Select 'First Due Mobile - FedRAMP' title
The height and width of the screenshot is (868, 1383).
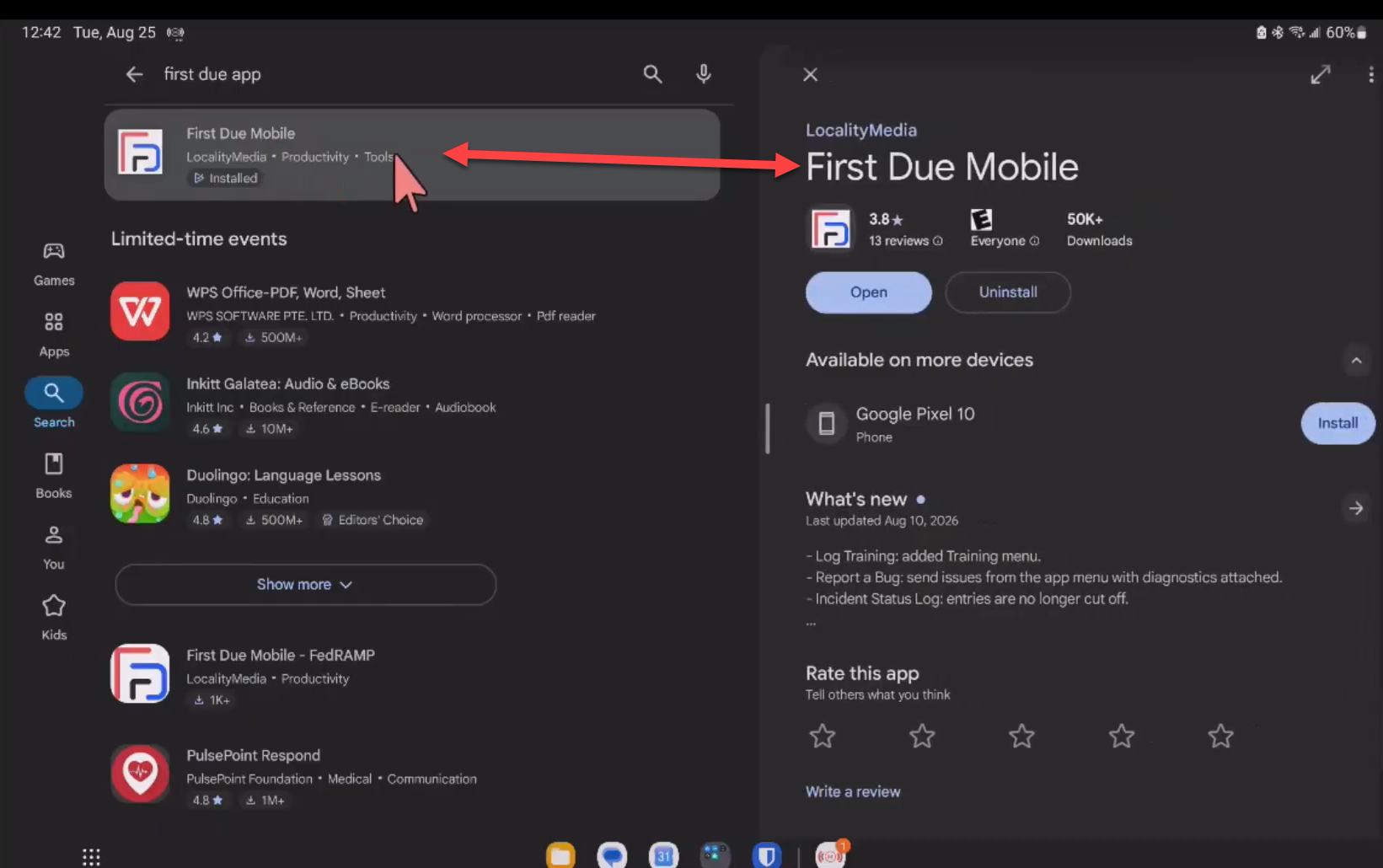pos(281,655)
